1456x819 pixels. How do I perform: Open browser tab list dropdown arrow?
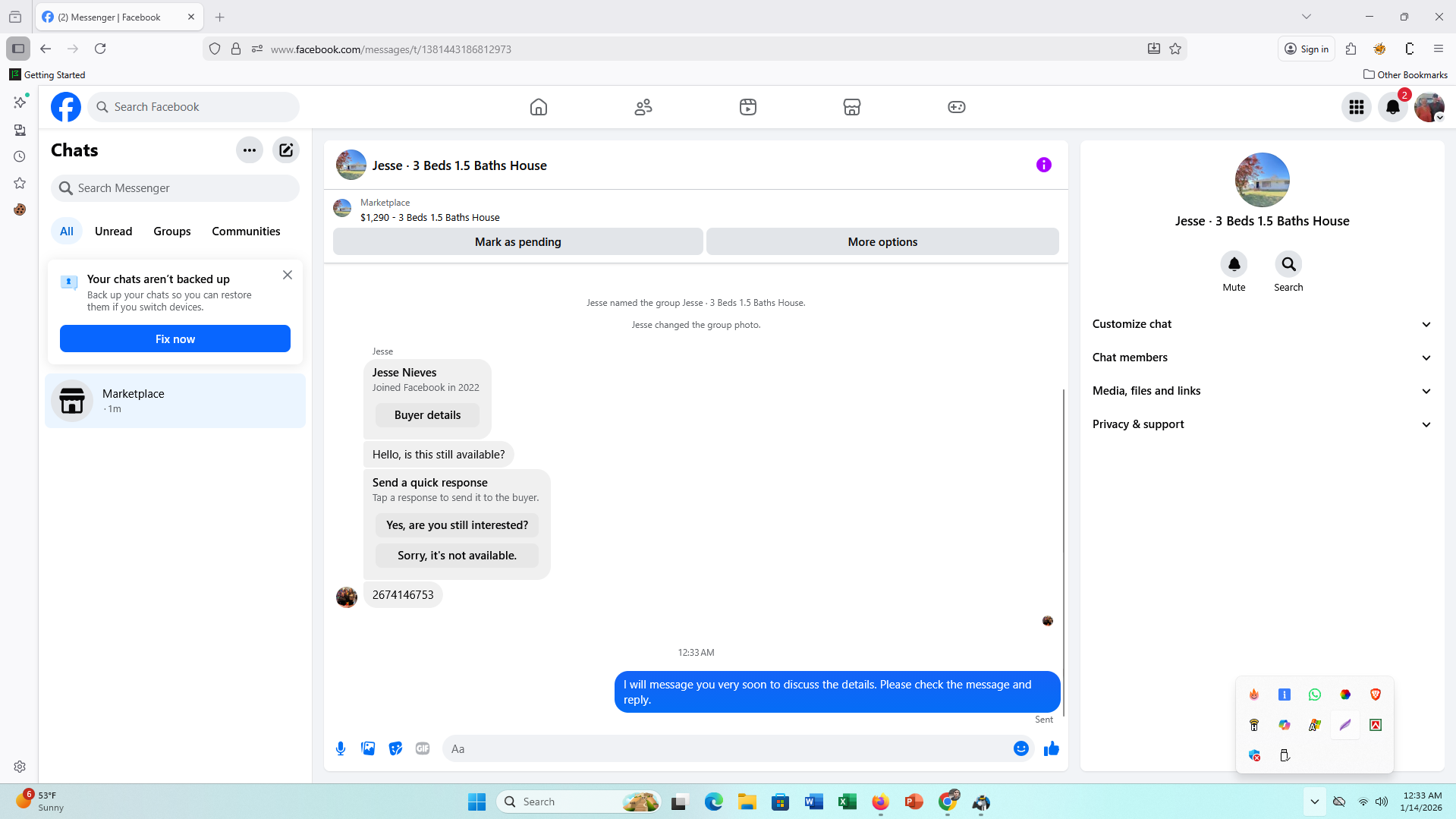[1306, 17]
